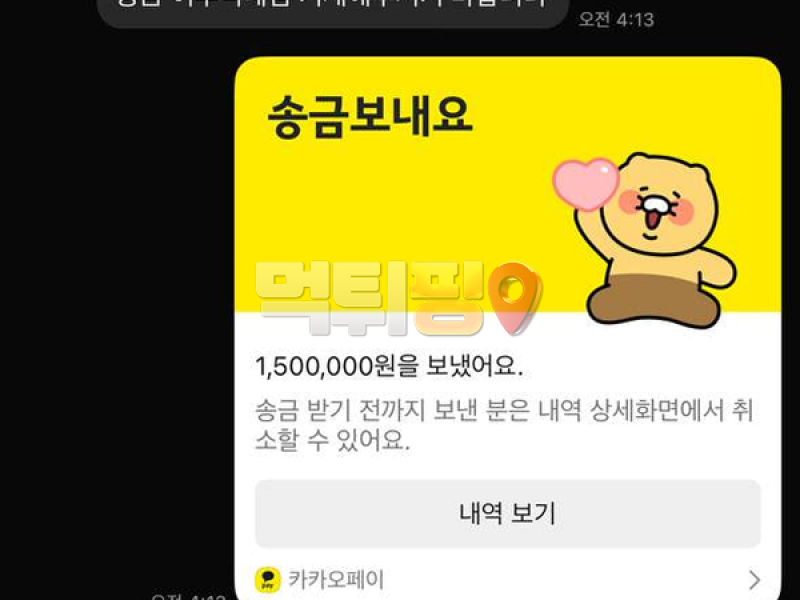Image resolution: width=800 pixels, height=600 pixels.
Task: Tap the pink heart held by Chunsik
Action: click(x=586, y=184)
